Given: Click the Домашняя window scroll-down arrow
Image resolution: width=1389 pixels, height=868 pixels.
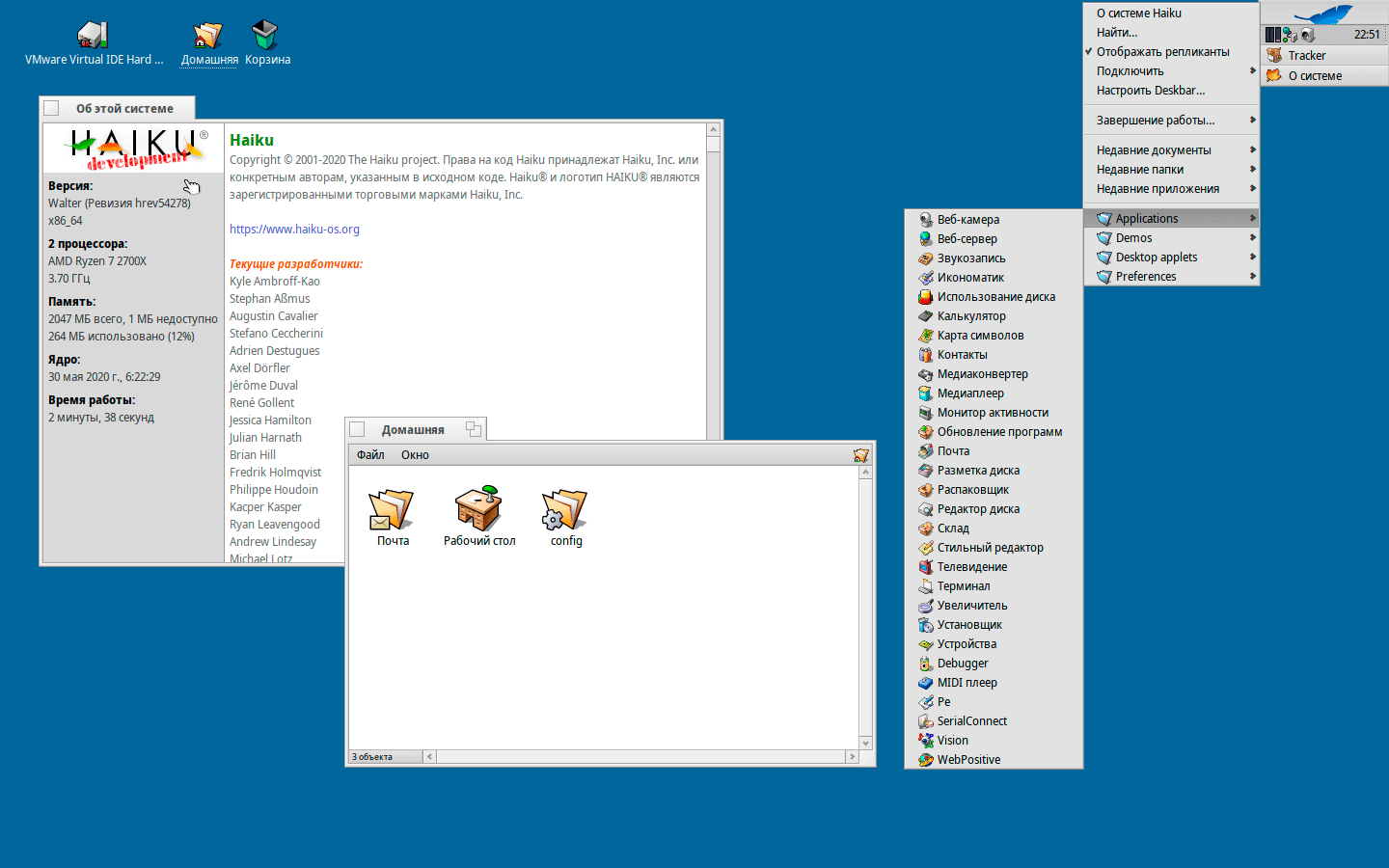Looking at the screenshot, I should point(866,743).
